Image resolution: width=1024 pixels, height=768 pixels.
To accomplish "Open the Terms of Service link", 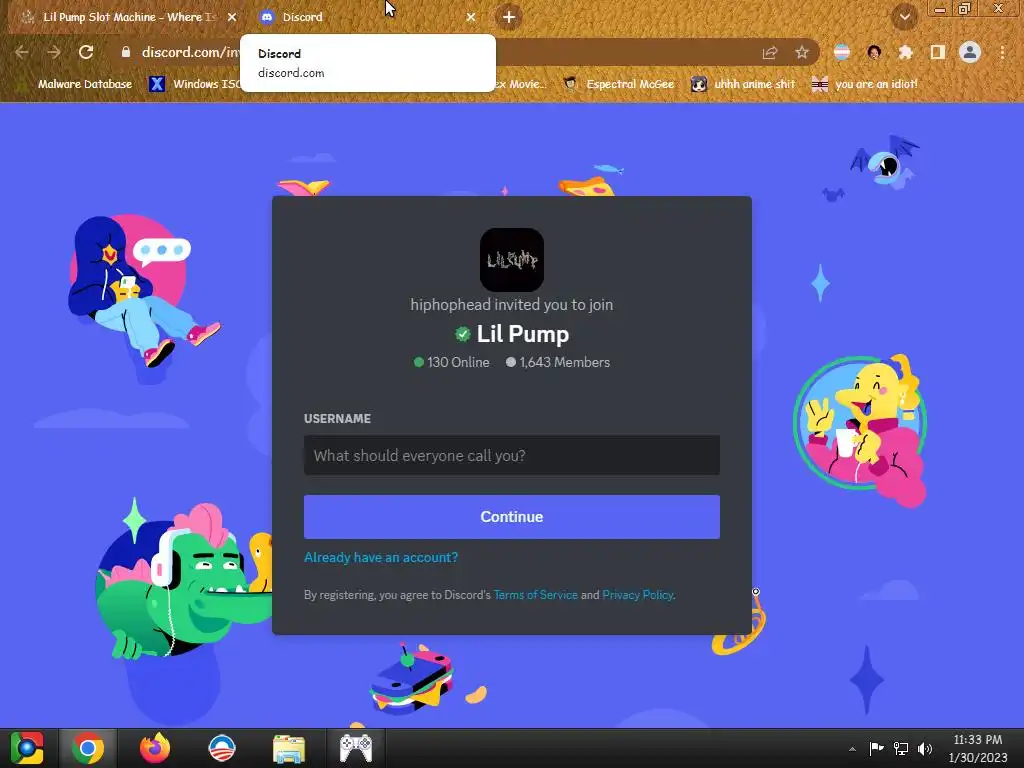I will tap(536, 595).
